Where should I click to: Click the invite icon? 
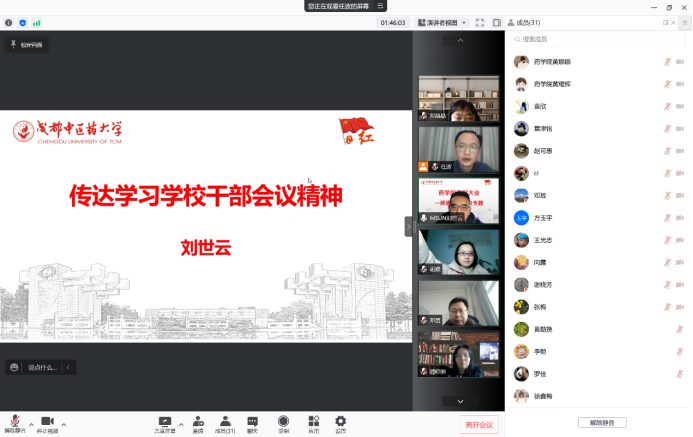pos(198,424)
